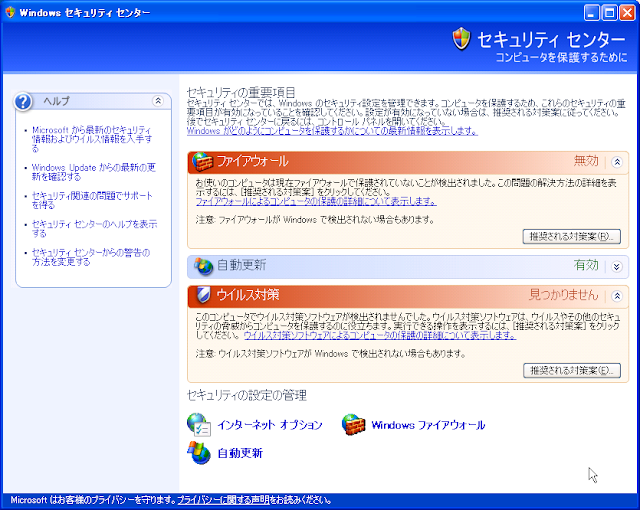Expand the 自動更新 section chevron

[x=617, y=267]
